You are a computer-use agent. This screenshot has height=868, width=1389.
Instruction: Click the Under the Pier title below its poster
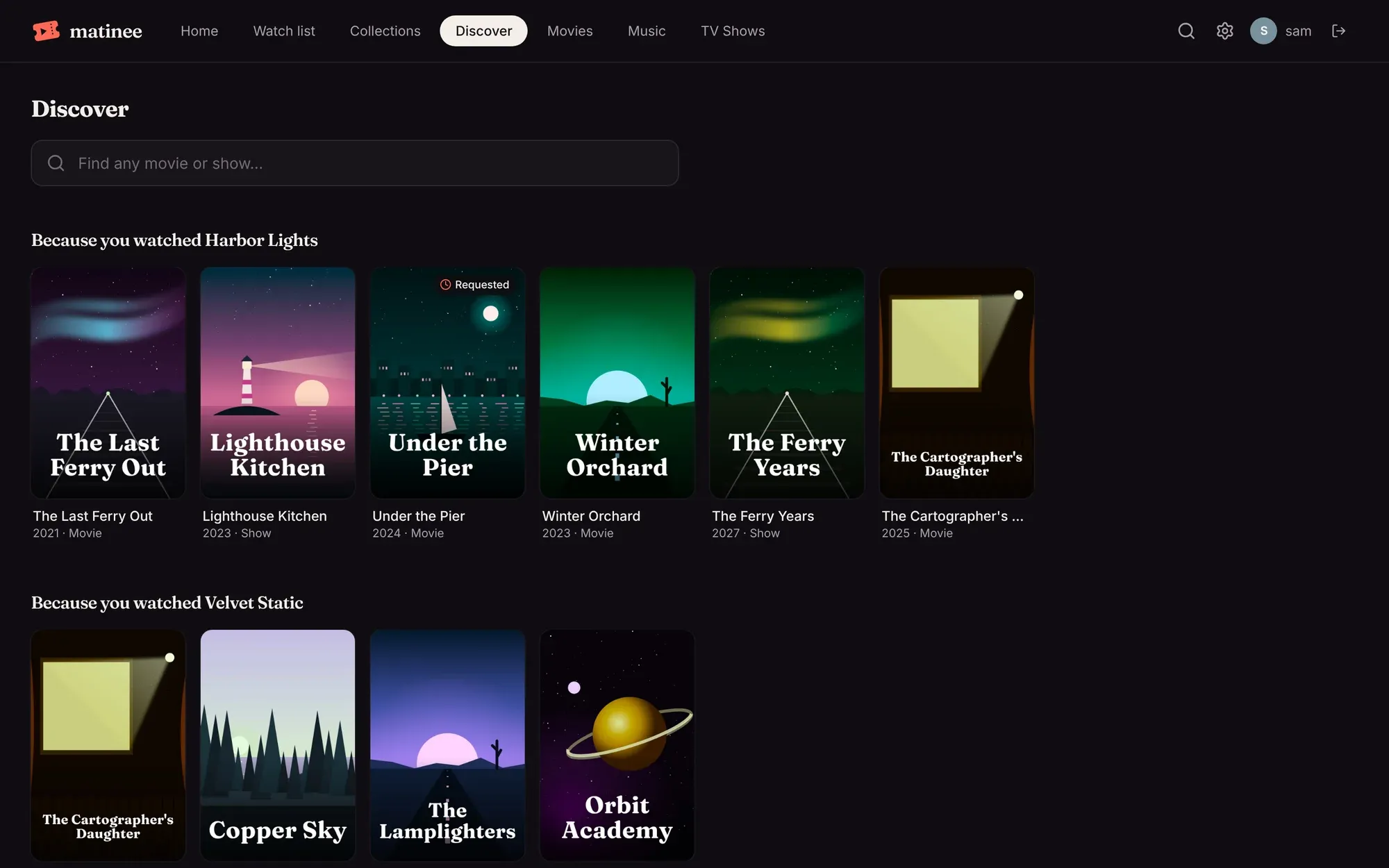(418, 516)
